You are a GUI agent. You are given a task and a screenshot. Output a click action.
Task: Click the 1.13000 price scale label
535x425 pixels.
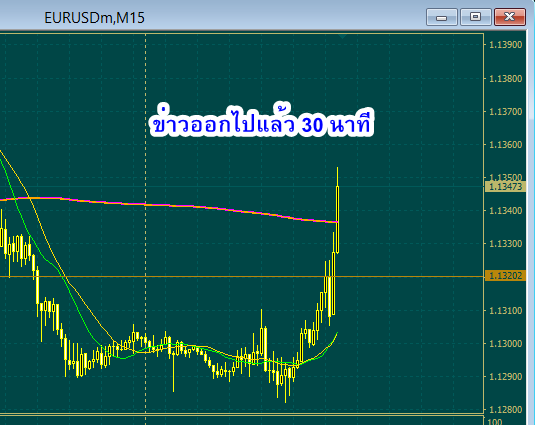[x=506, y=343]
